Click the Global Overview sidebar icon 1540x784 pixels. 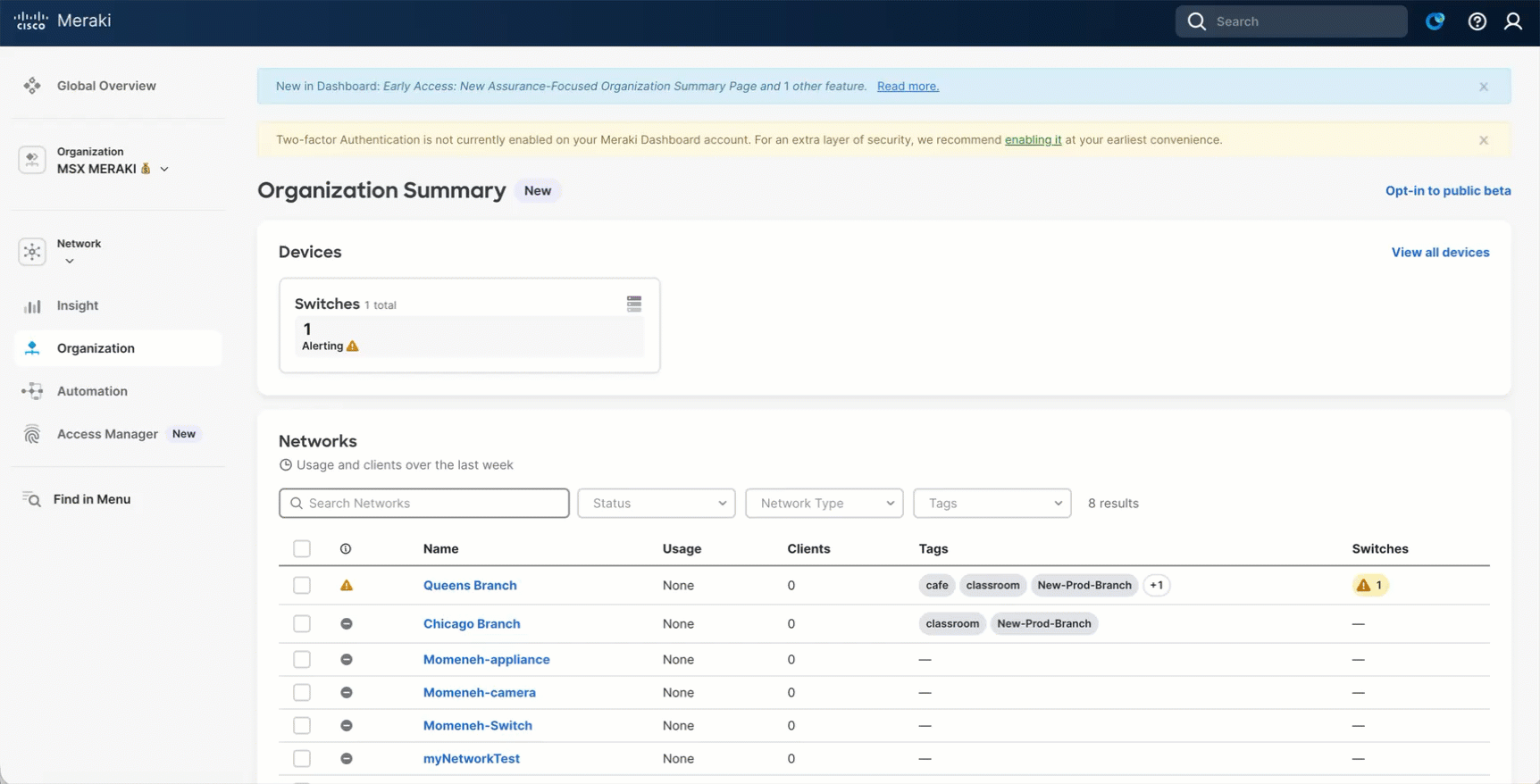tap(32, 86)
